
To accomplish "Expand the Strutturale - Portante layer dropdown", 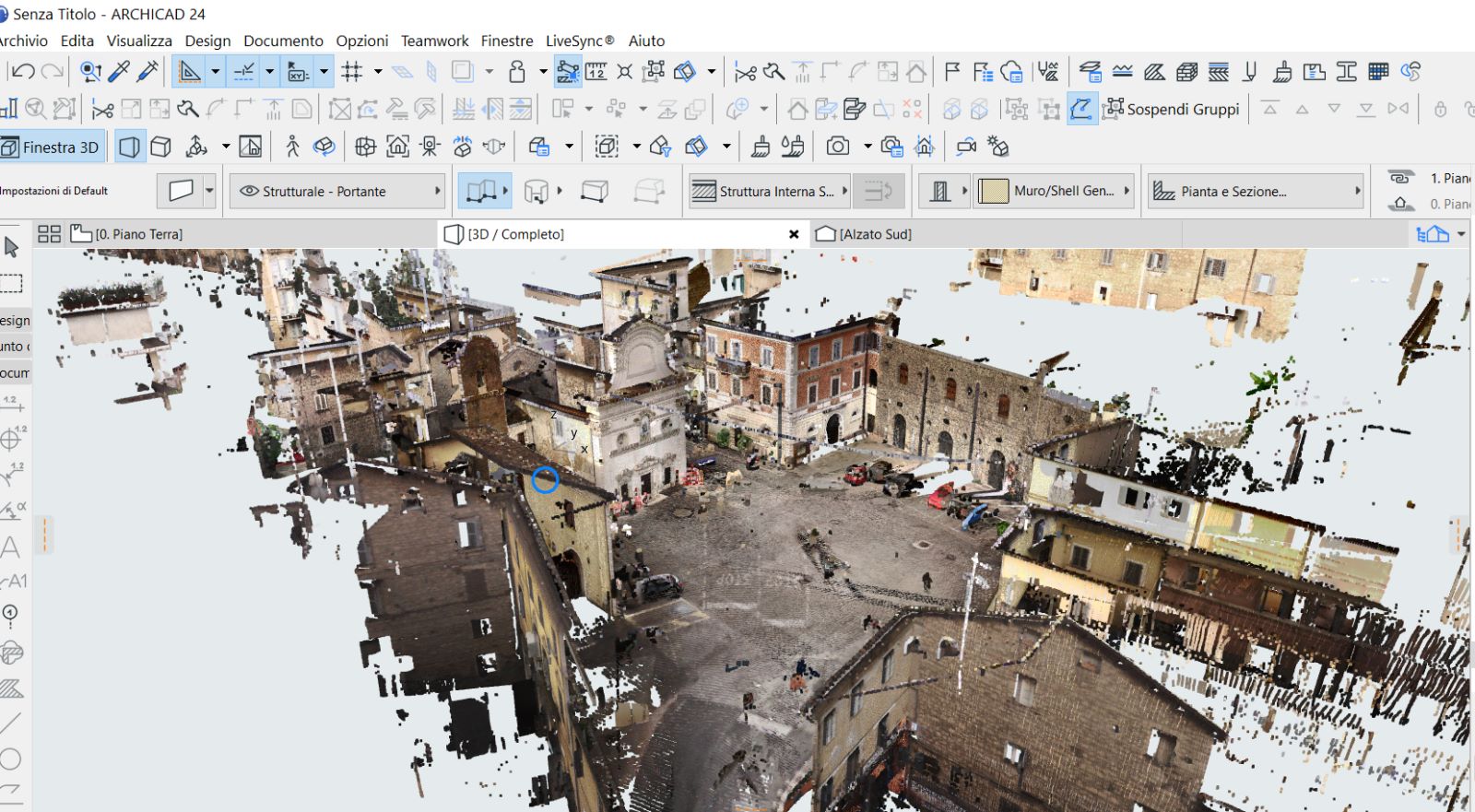I will click(x=337, y=192).
